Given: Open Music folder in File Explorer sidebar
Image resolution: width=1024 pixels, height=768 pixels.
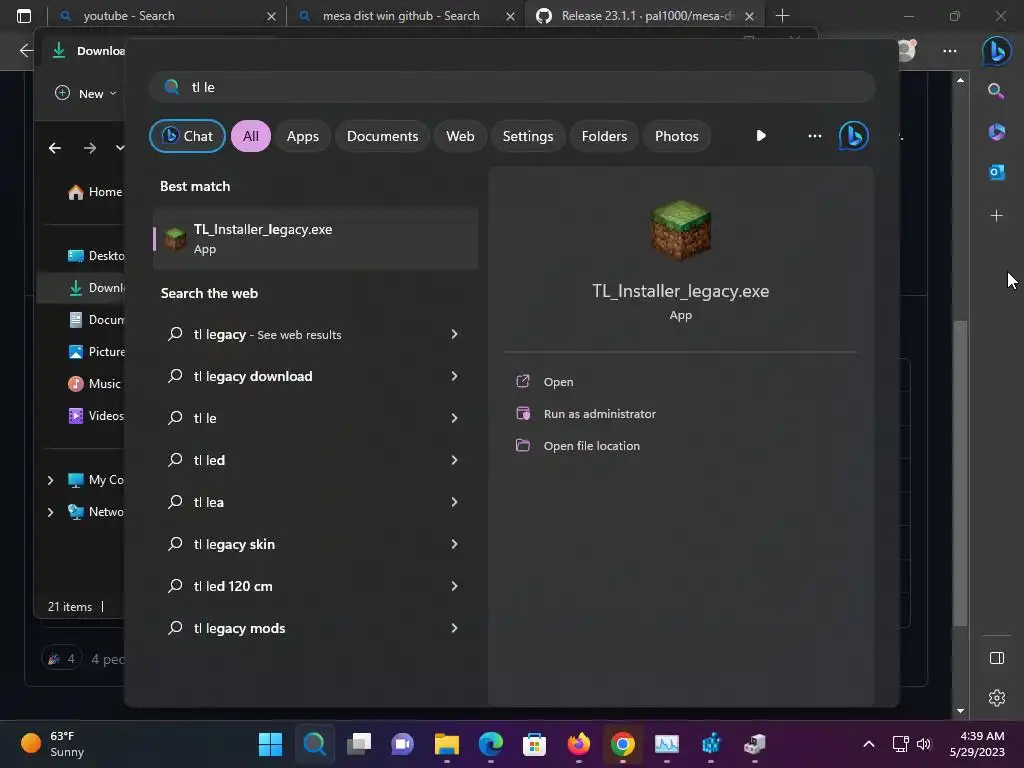Looking at the screenshot, I should click(95, 384).
